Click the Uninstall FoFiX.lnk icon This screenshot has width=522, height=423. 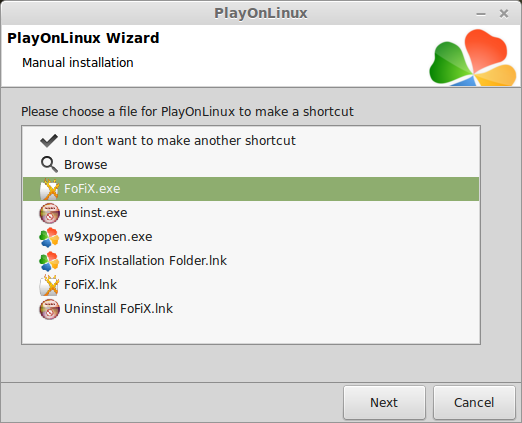(49, 309)
